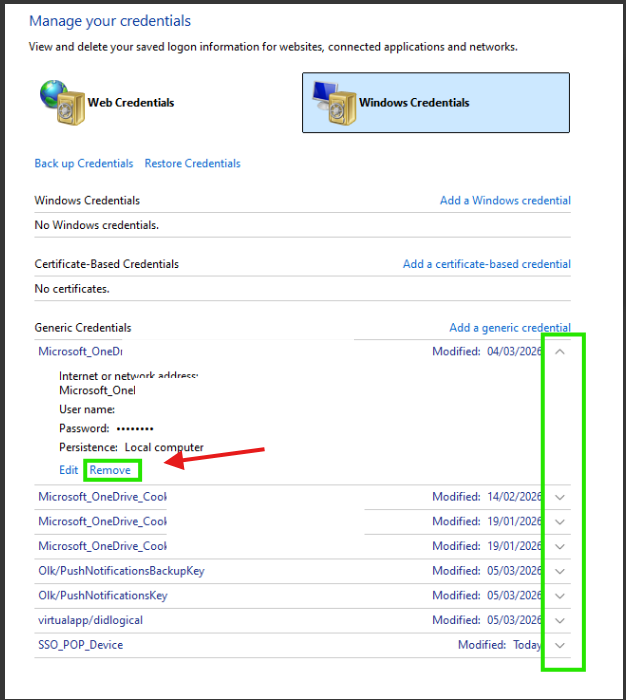Collapse the expanded credential modified 04/03/2026
626x700 pixels.
(560, 352)
